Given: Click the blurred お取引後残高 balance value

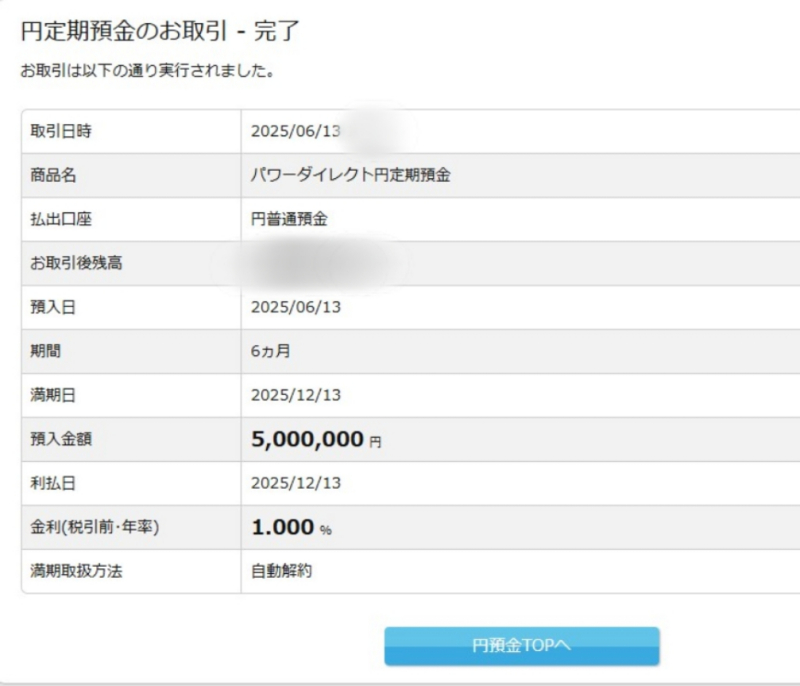Looking at the screenshot, I should (316, 264).
